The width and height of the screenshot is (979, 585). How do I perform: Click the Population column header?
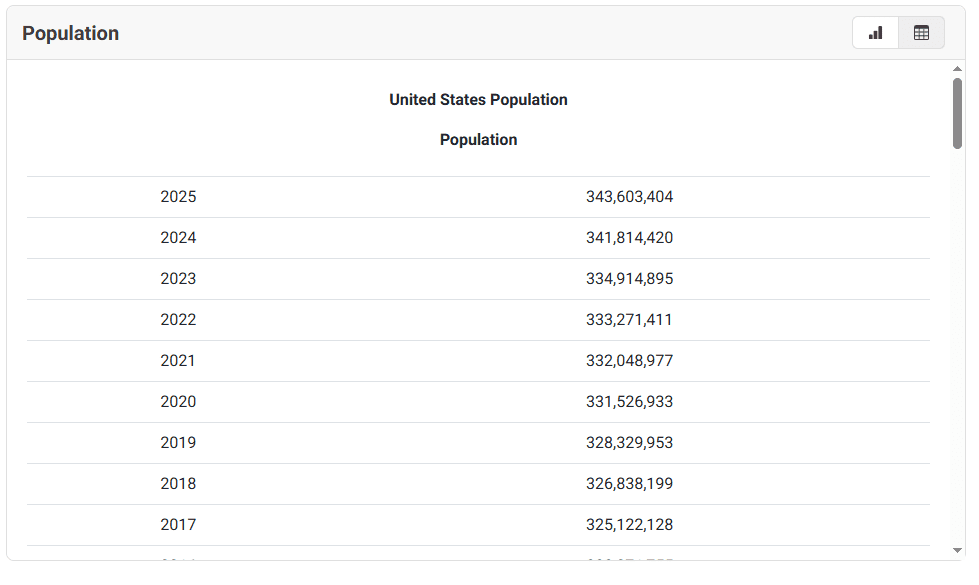coord(478,140)
